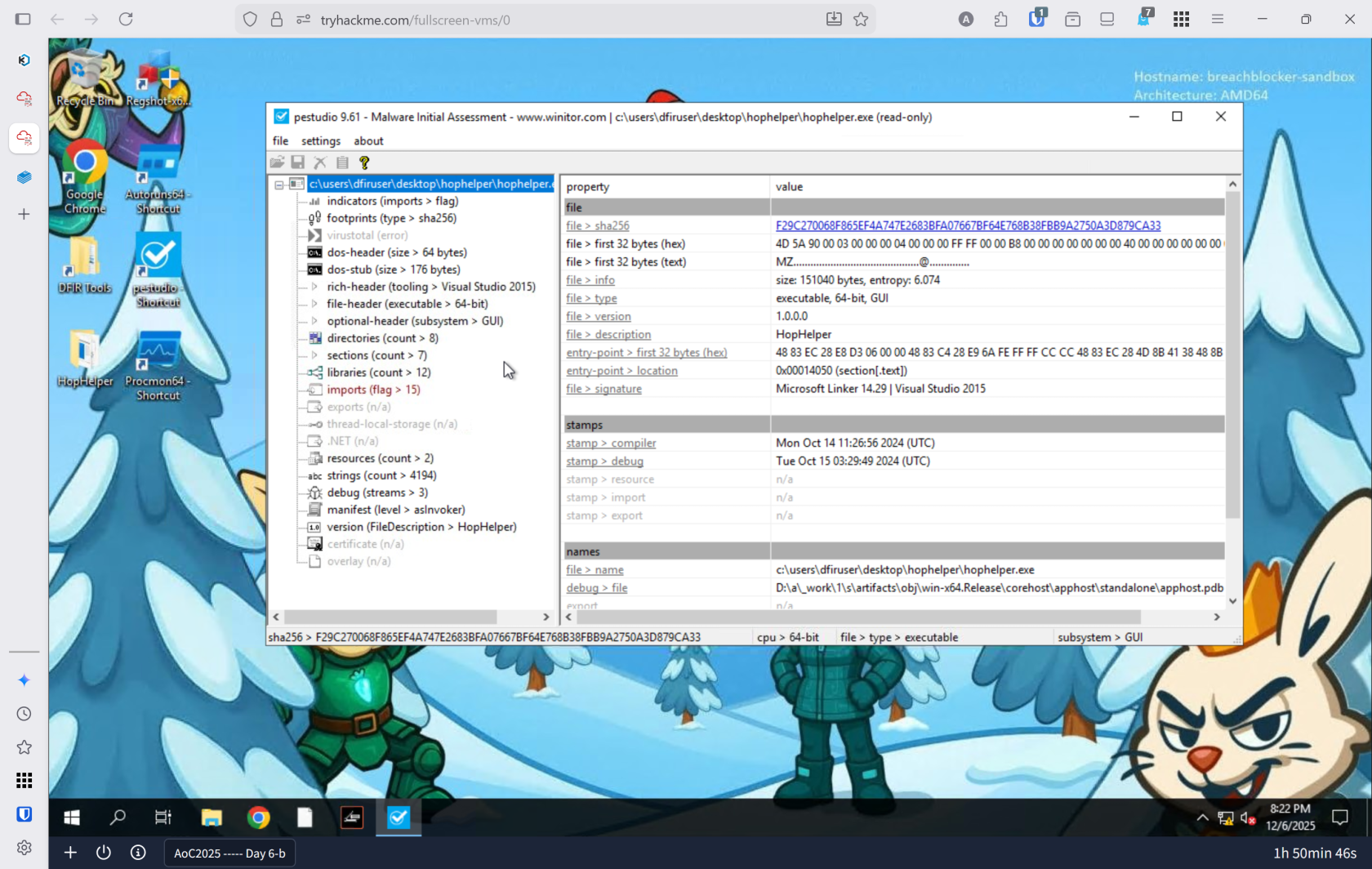The image size is (1372, 869).
Task: Click the black Regshot-like app in VM taskbar
Action: pyautogui.click(x=352, y=818)
